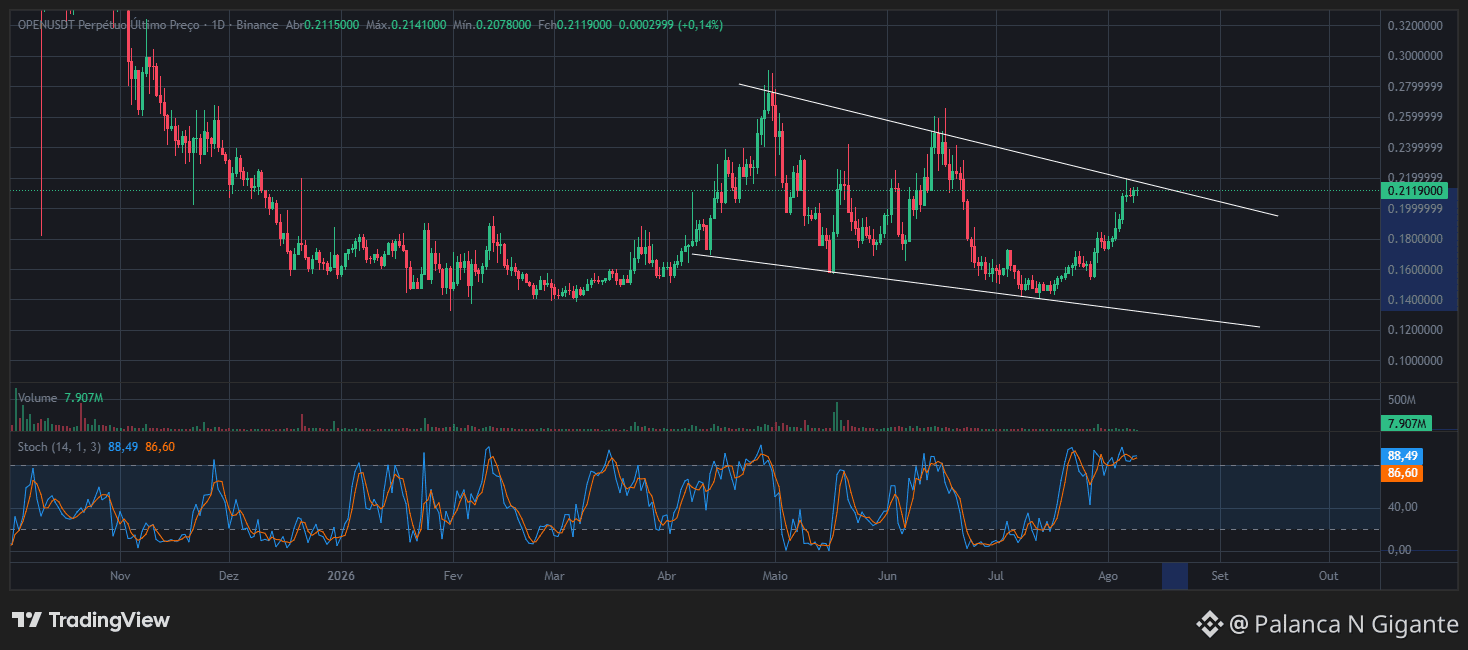Select the lower descending white trendline

tap(975, 290)
